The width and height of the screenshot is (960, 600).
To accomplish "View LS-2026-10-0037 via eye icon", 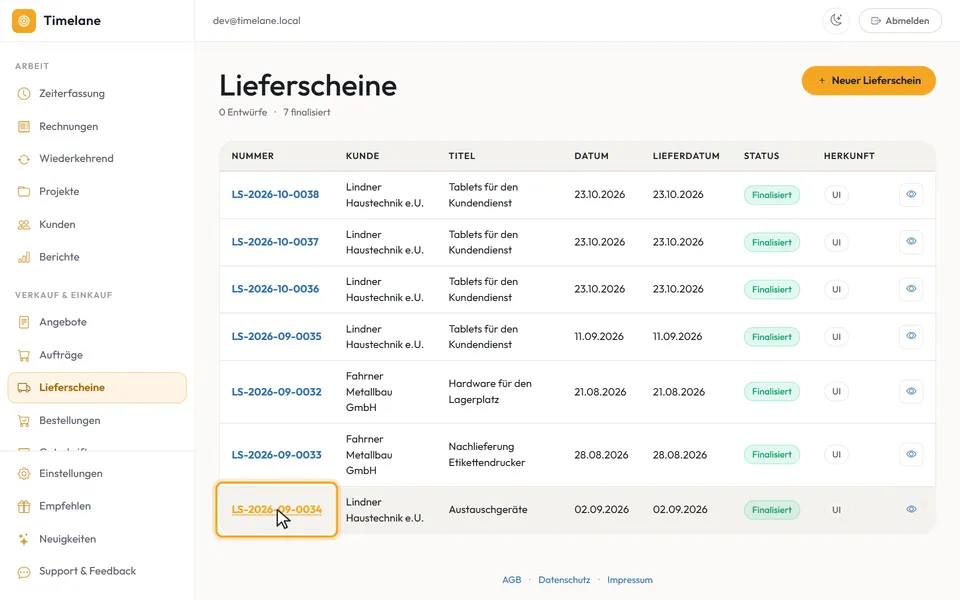I will (911, 241).
